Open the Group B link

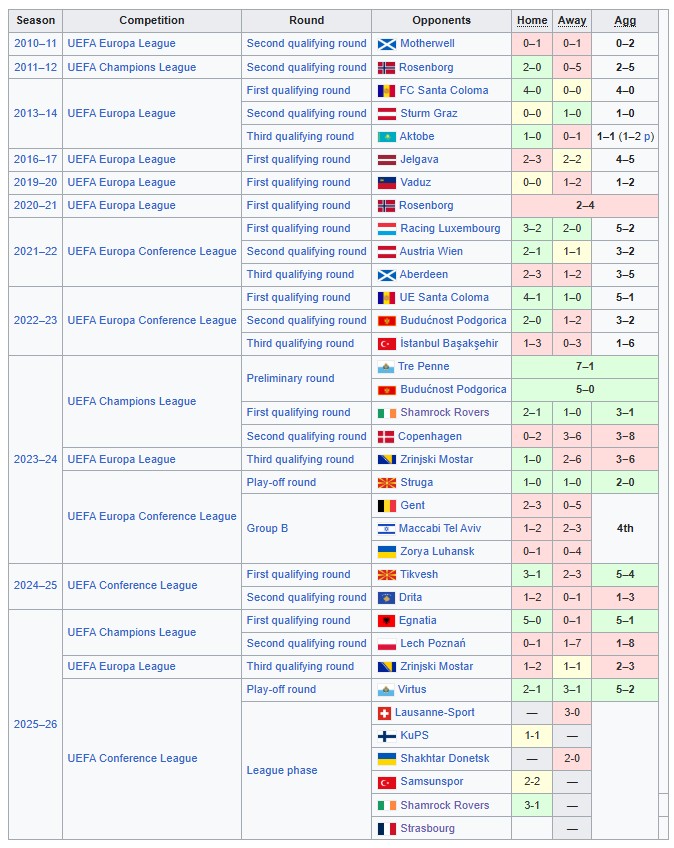point(267,528)
